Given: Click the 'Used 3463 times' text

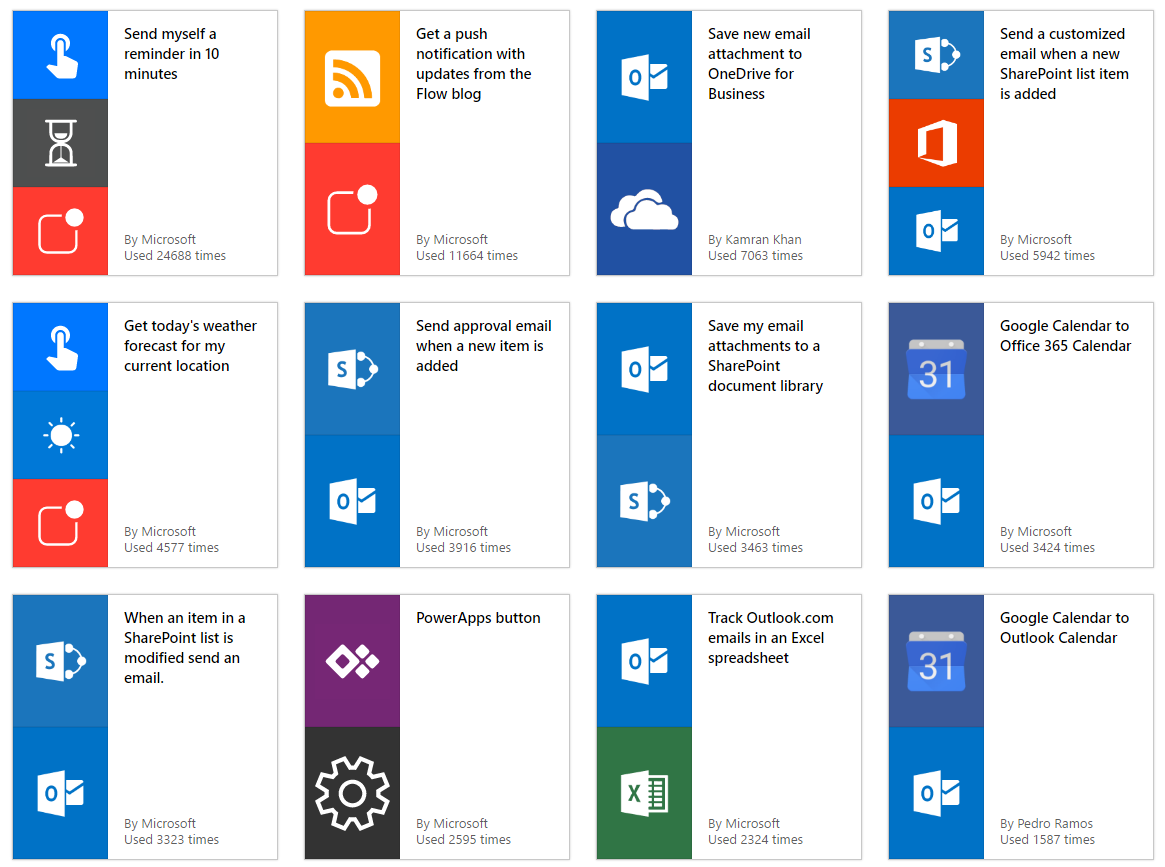Looking at the screenshot, I should [755, 548].
